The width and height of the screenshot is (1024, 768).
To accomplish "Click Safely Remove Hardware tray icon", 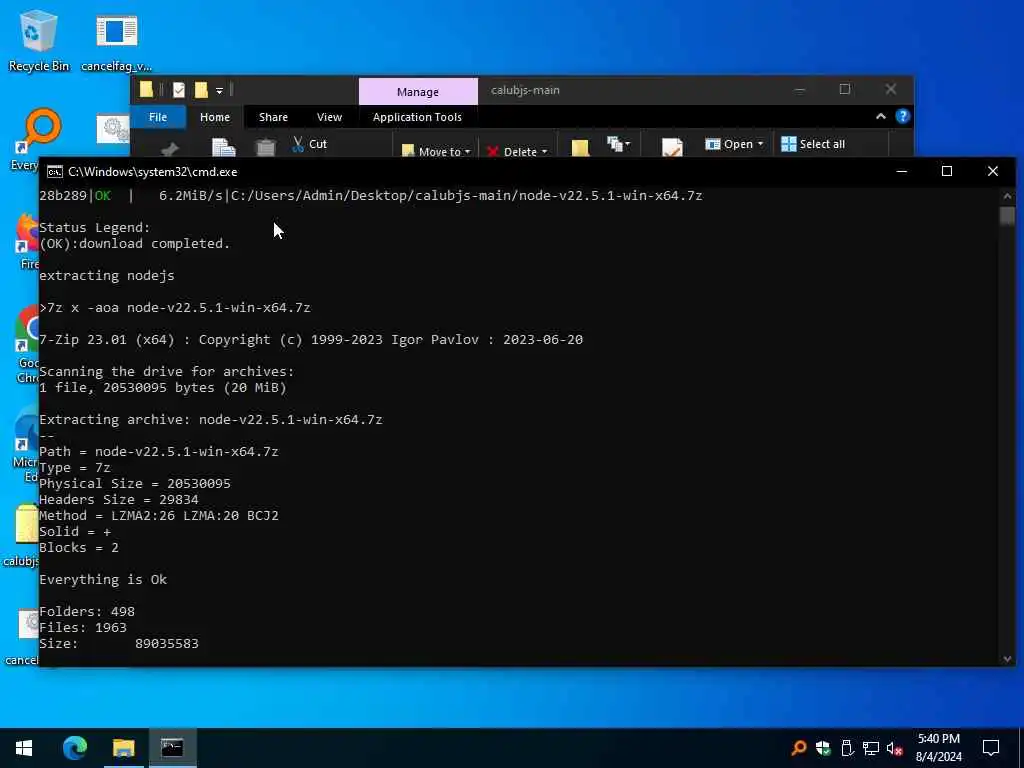I will (847, 748).
